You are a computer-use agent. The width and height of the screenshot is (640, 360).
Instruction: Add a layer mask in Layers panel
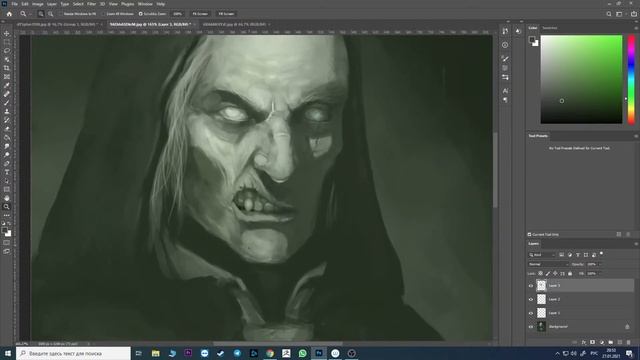[592, 342]
